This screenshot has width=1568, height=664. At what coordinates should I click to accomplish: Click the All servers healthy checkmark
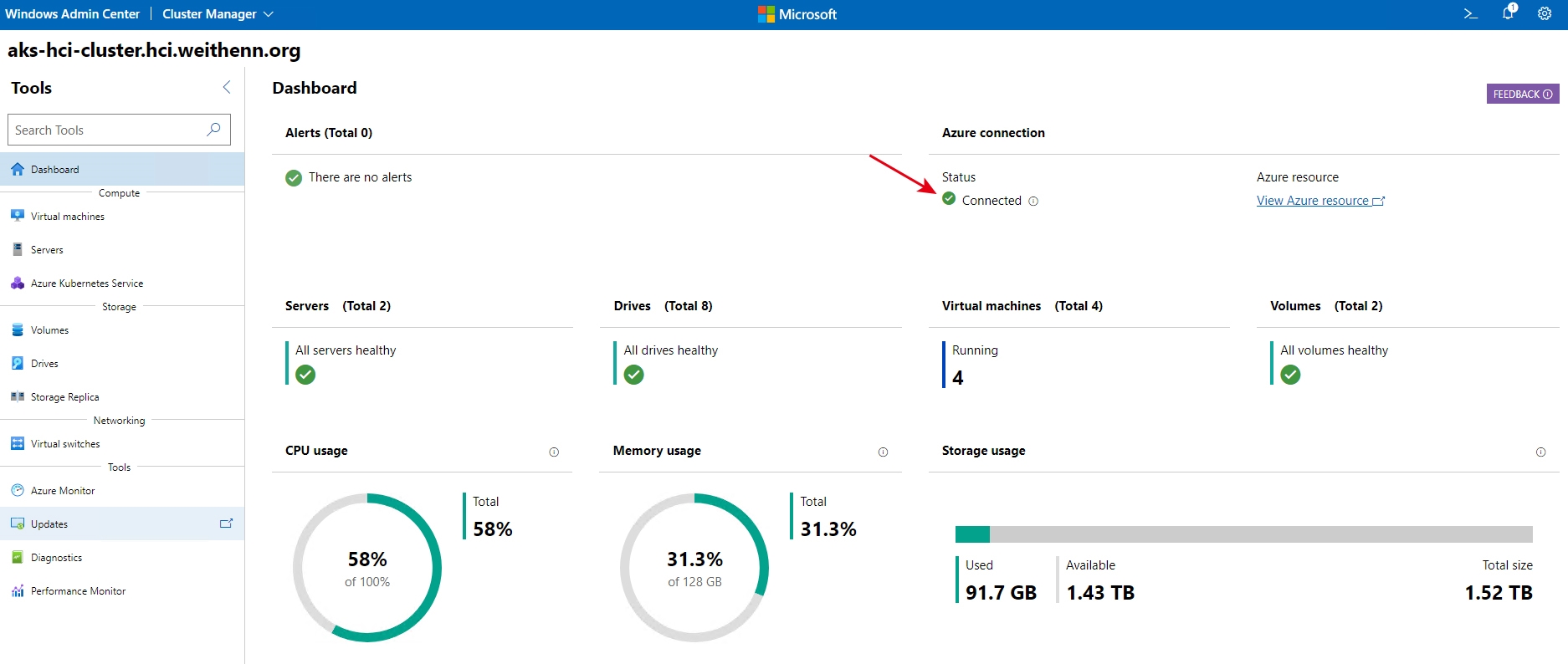tap(305, 375)
